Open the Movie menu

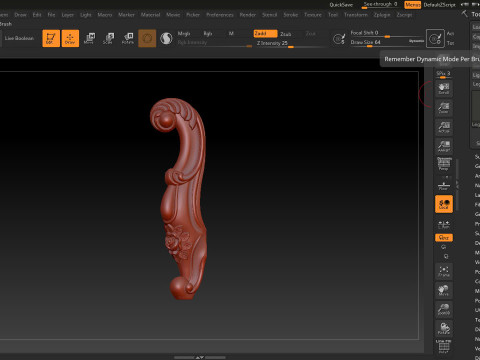(173, 15)
